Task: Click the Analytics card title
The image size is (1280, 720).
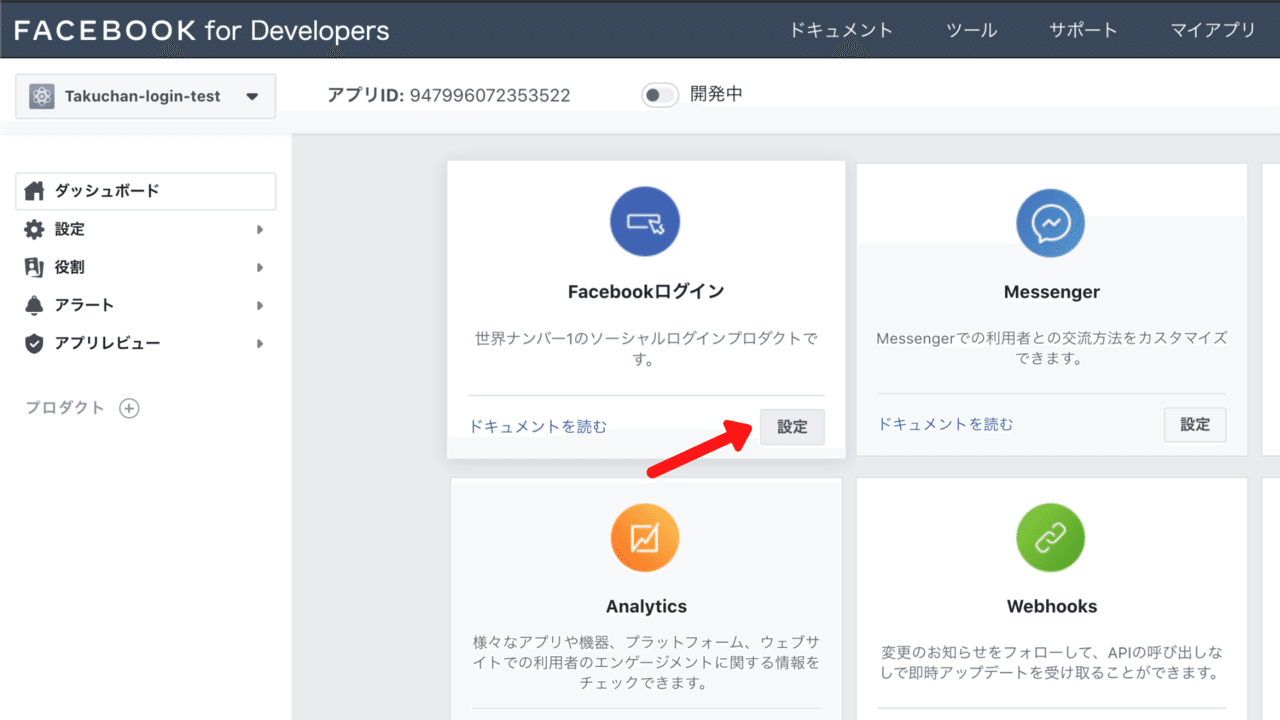Action: [x=646, y=606]
